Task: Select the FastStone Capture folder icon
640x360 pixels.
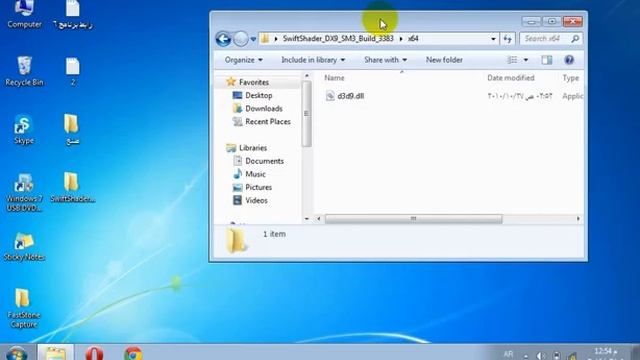Action: [23, 309]
